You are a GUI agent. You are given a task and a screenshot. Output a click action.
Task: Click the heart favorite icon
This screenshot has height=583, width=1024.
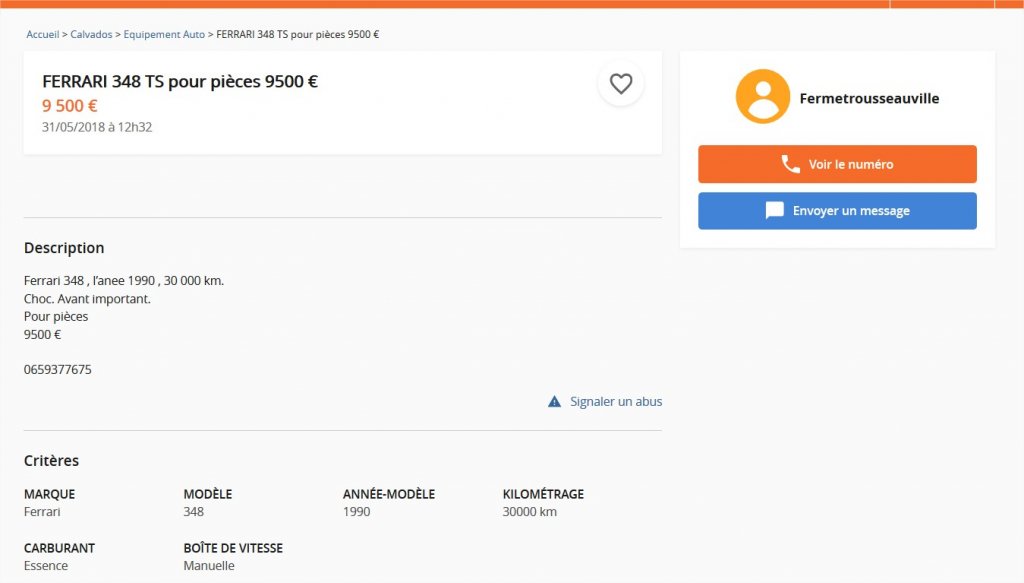click(620, 84)
